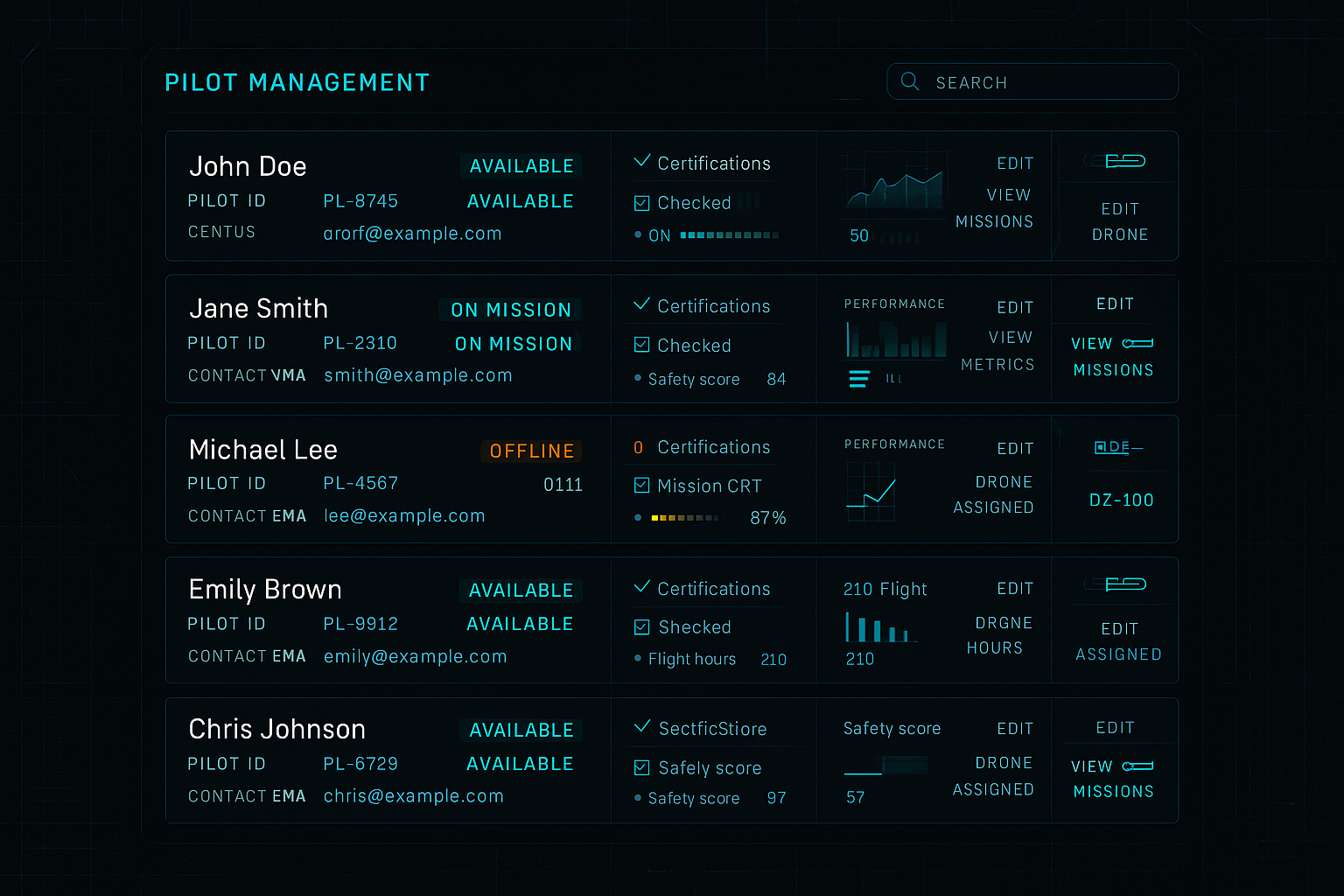Click John Doe's drone icon
Image resolution: width=1344 pixels, height=896 pixels.
click(x=1124, y=161)
